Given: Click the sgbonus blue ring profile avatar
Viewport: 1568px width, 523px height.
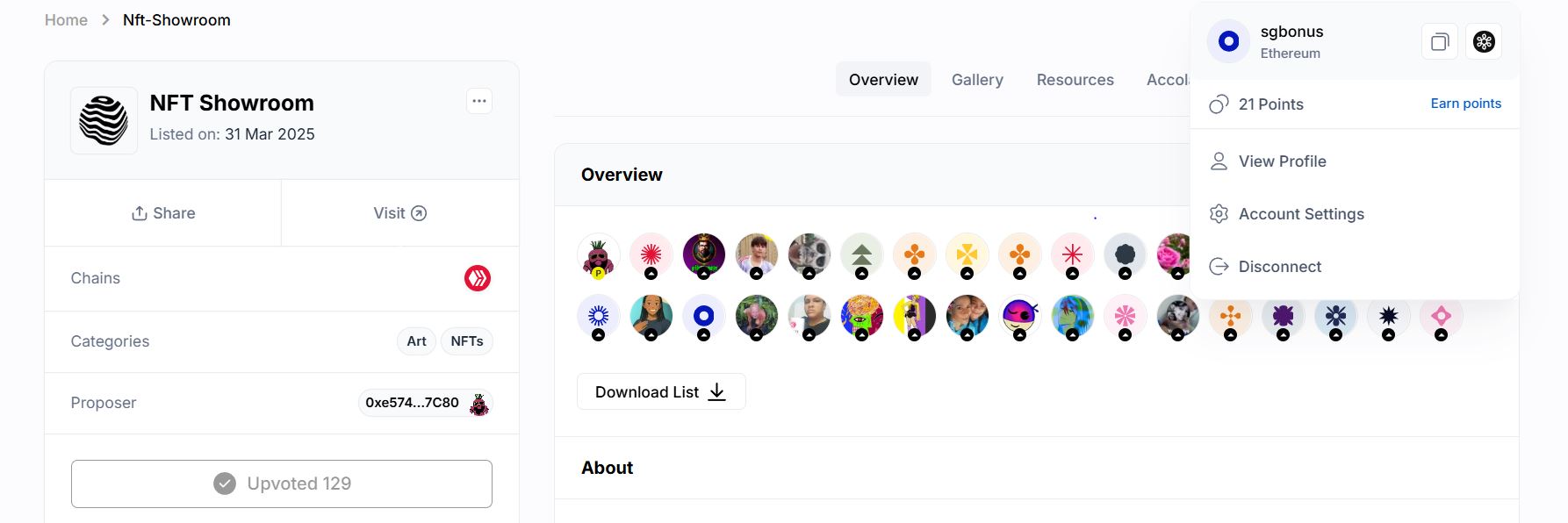Looking at the screenshot, I should (1229, 41).
